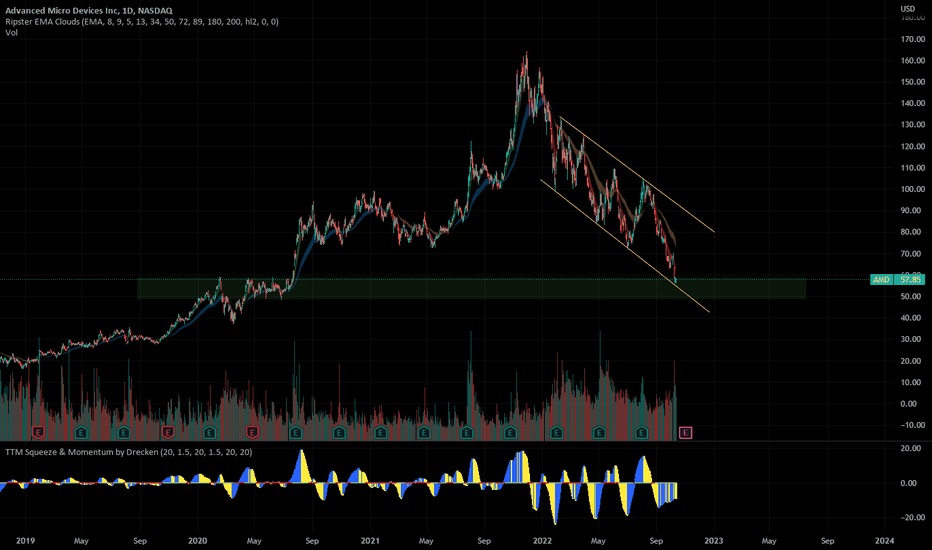Select the TTM Squeeze & Momentum indicator legend
This screenshot has width=932, height=550.
128,452
